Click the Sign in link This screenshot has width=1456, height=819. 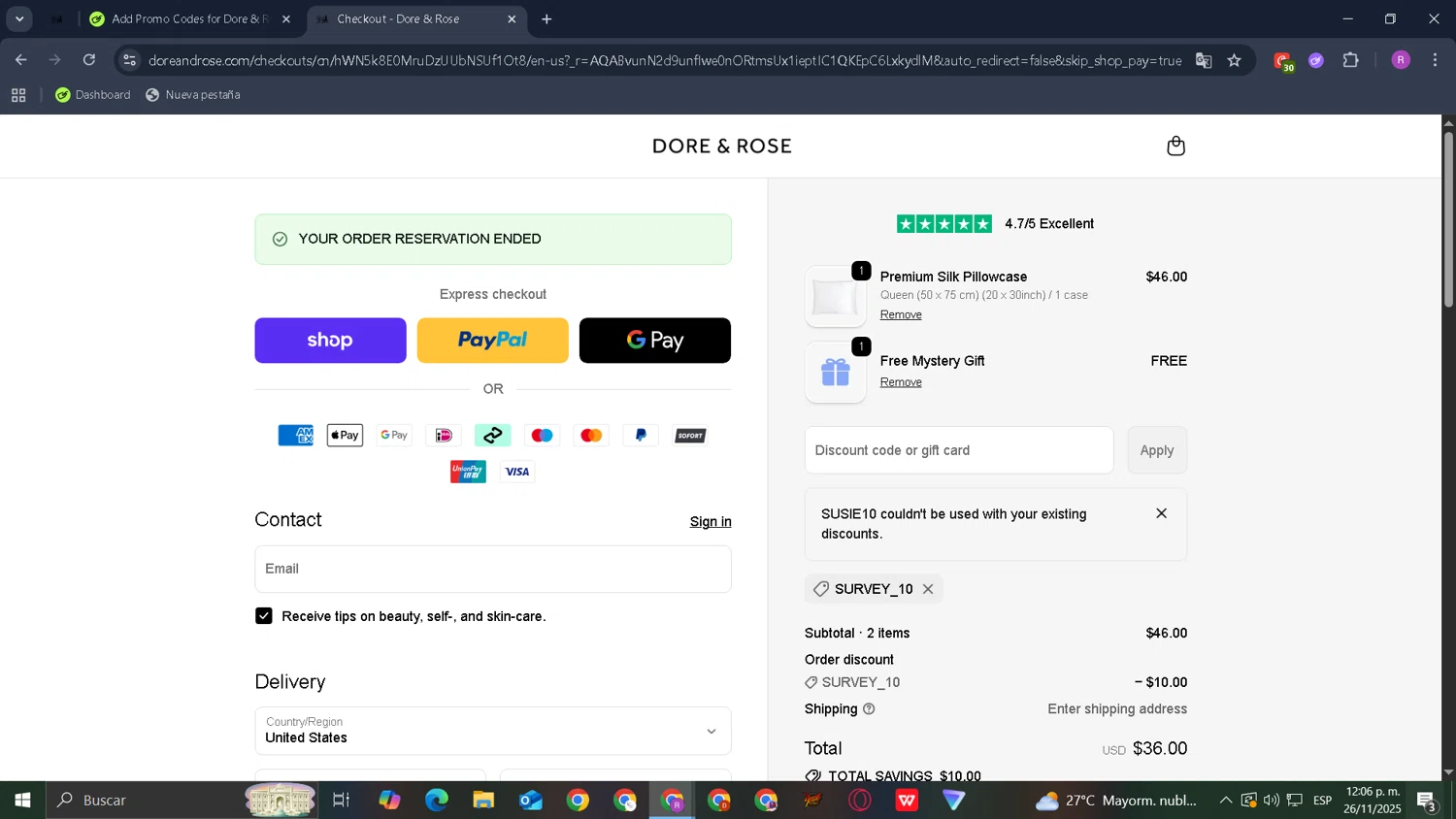point(711,522)
